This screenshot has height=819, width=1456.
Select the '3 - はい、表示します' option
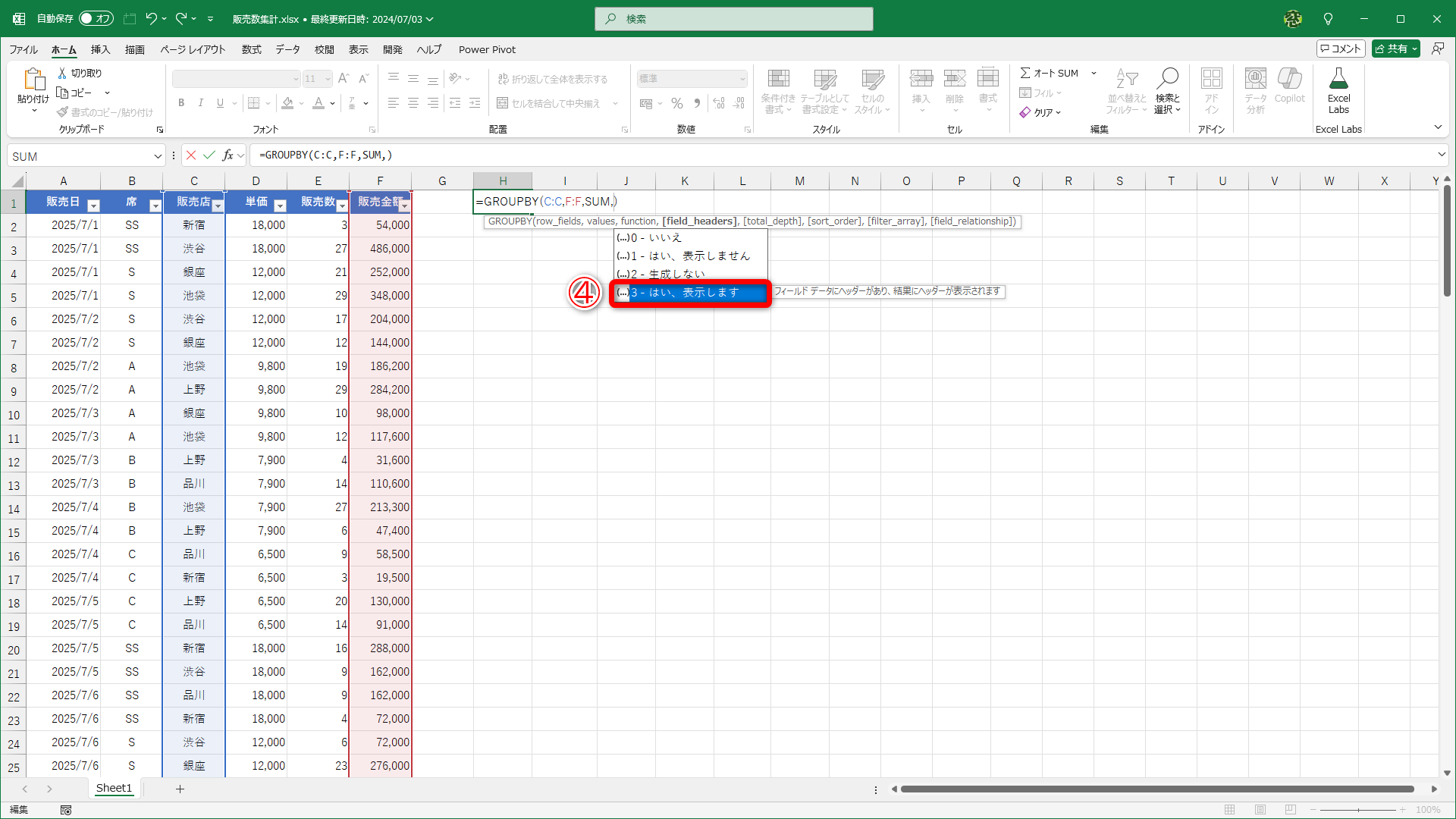[x=689, y=293]
